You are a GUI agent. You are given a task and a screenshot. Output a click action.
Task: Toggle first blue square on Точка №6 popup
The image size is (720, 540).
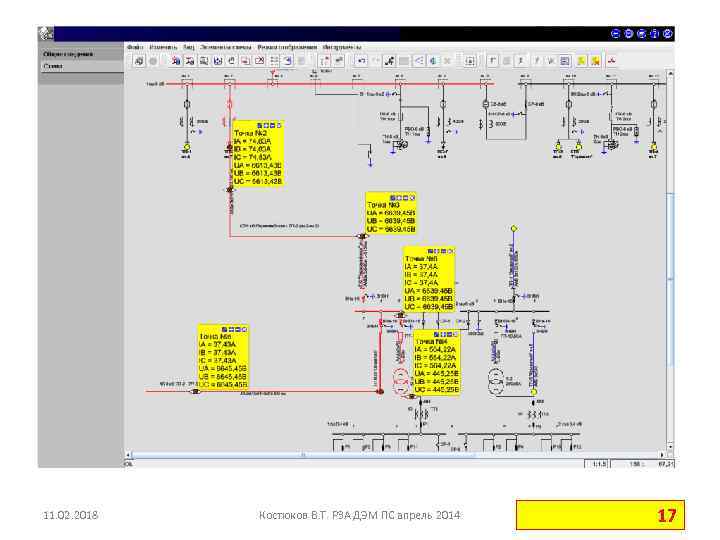[225, 329]
